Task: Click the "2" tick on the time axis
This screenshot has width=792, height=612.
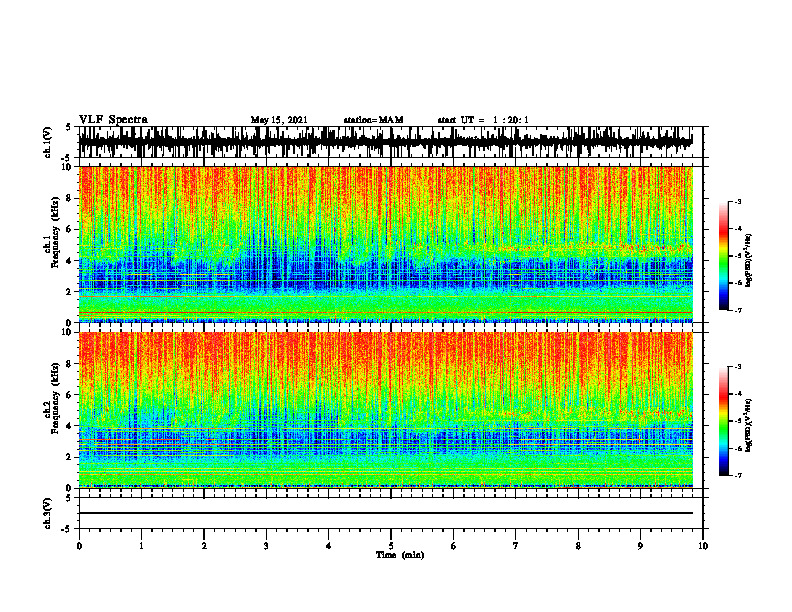Action: point(204,546)
